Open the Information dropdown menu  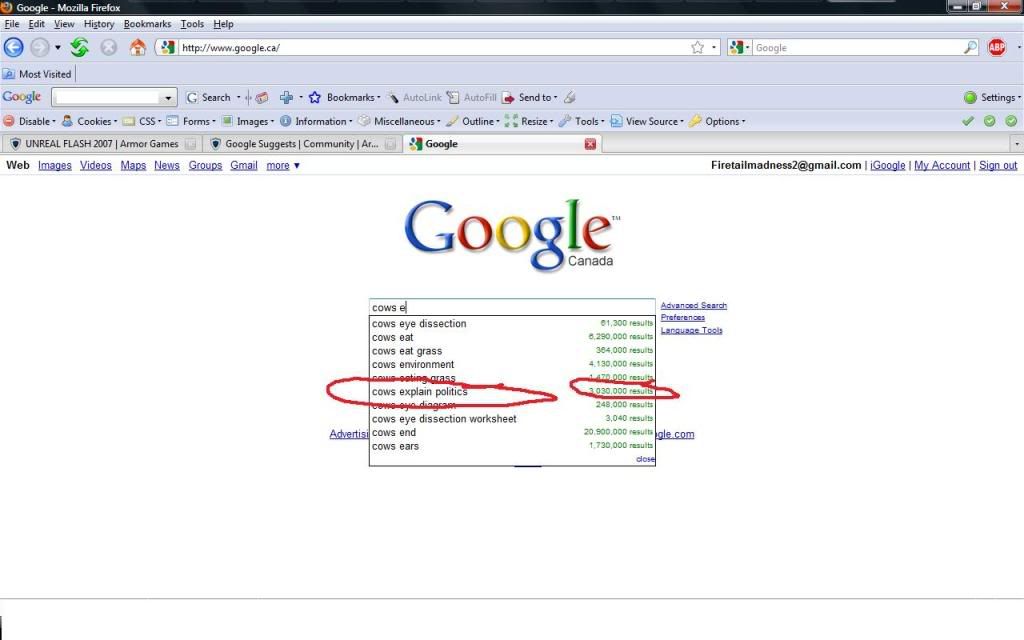coord(316,121)
